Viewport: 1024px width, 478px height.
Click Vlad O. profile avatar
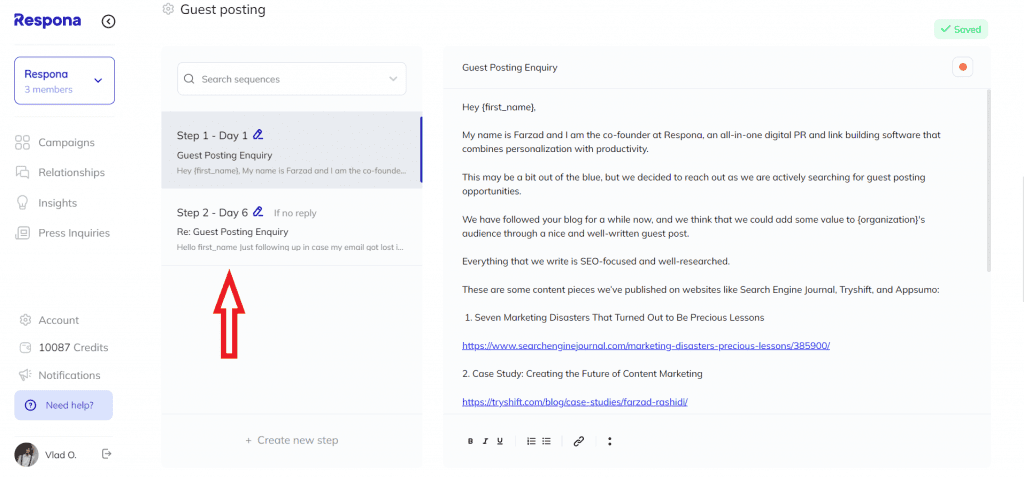(x=26, y=454)
